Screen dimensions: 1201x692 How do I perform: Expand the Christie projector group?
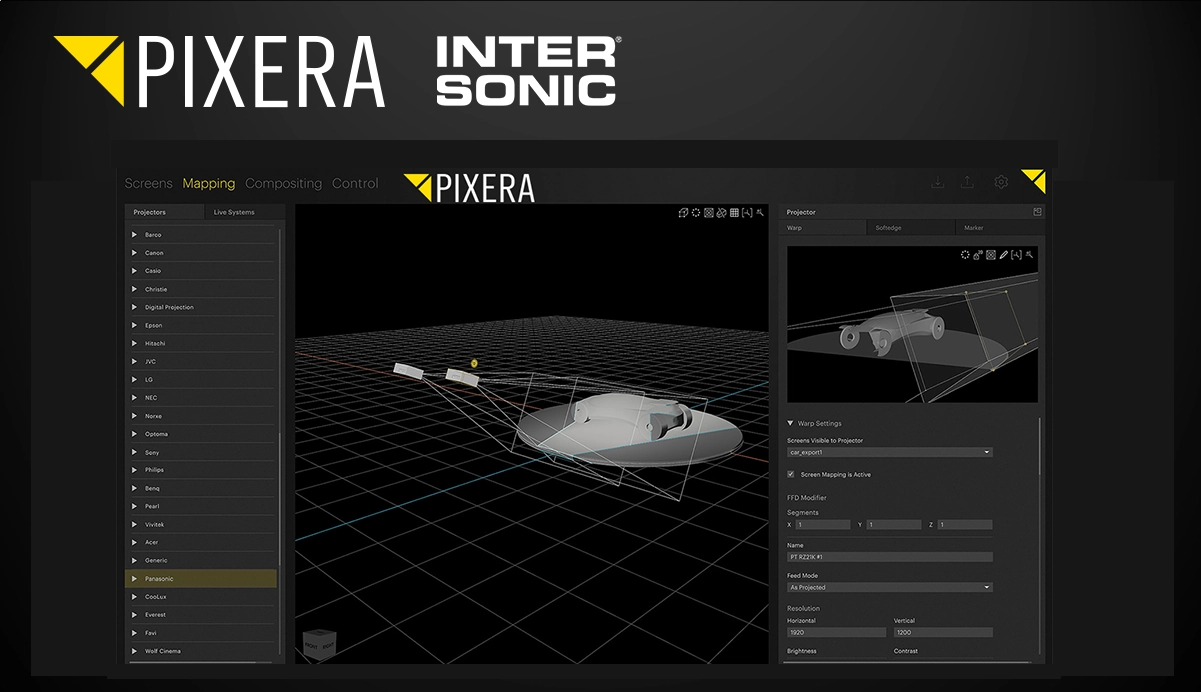point(134,289)
